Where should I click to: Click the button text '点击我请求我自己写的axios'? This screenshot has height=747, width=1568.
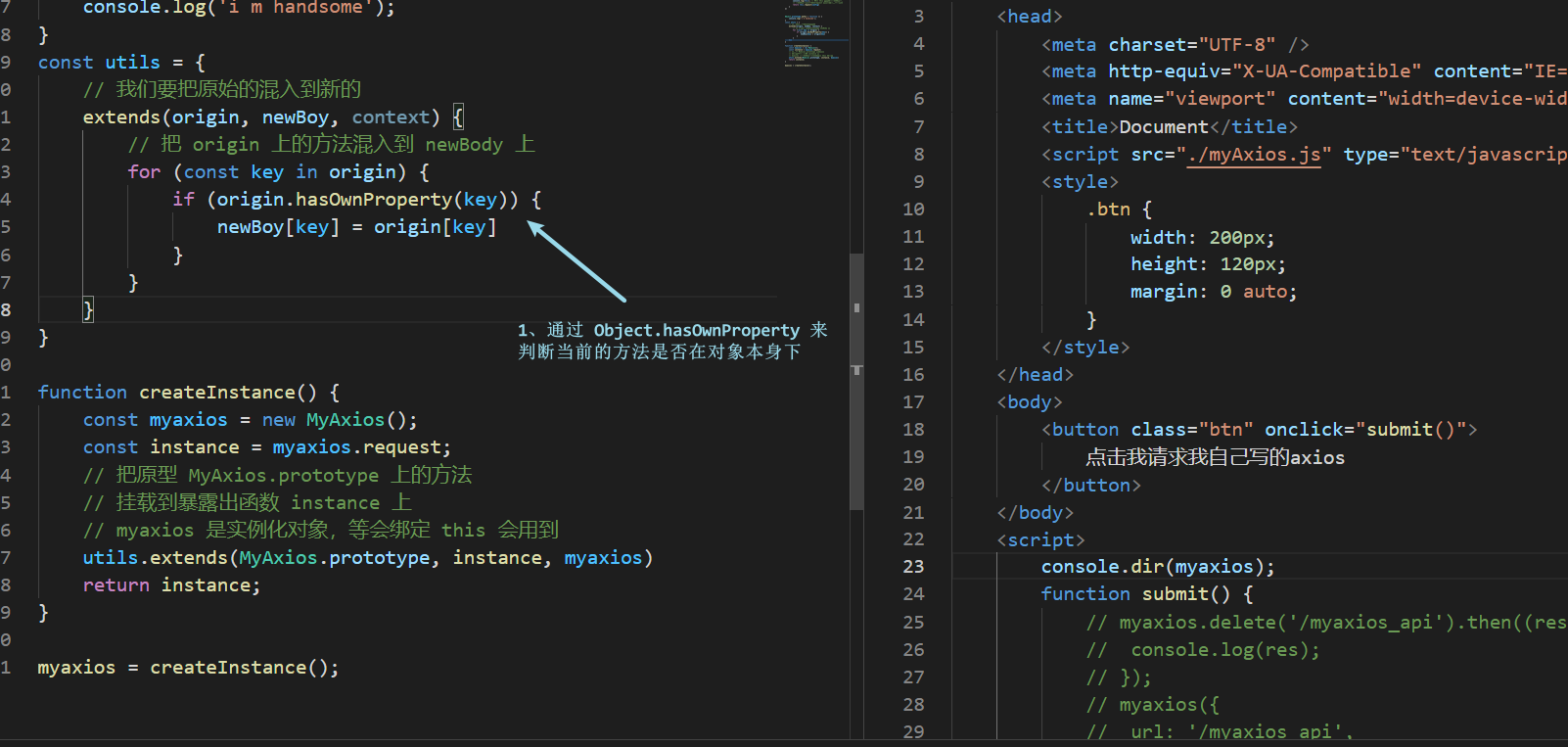[x=1216, y=457]
